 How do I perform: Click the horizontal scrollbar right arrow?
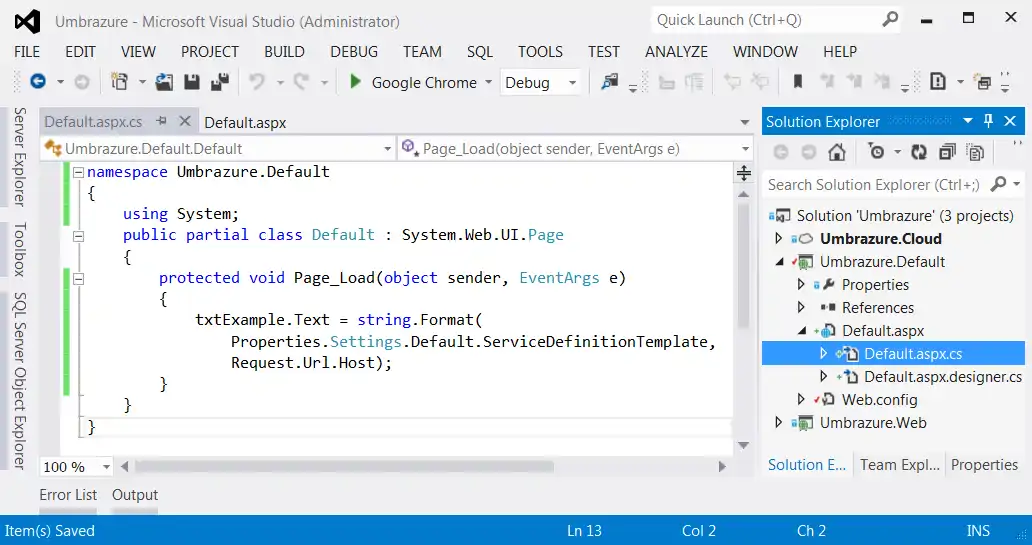[722, 467]
